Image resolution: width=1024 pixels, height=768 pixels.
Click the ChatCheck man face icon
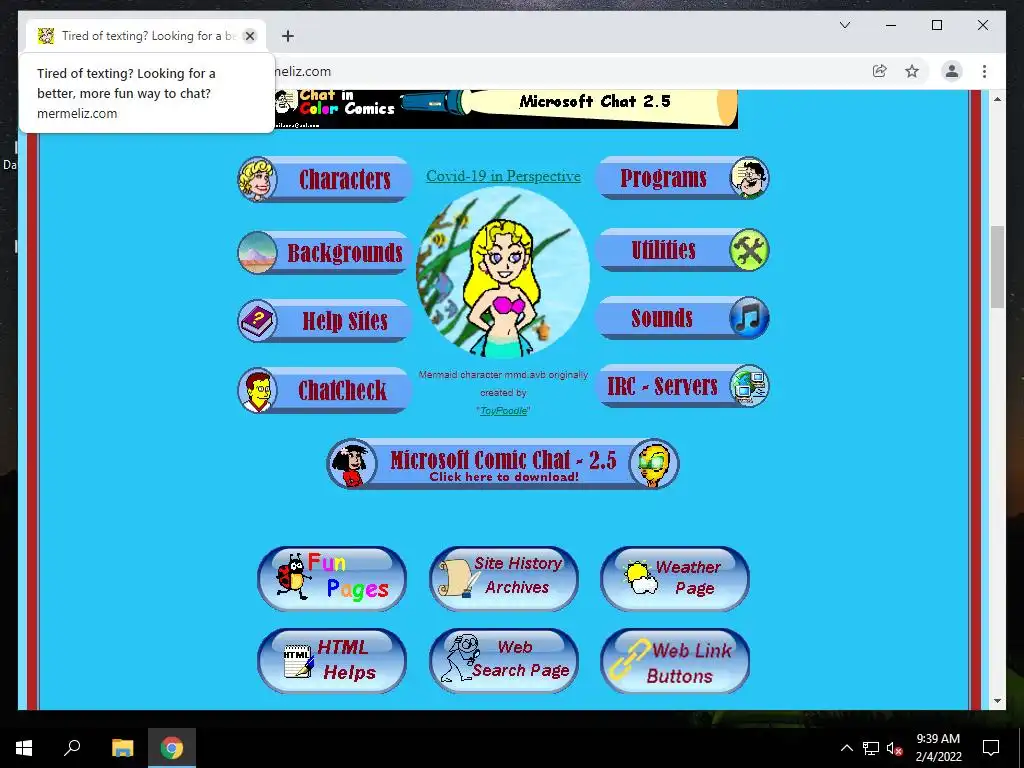(257, 391)
